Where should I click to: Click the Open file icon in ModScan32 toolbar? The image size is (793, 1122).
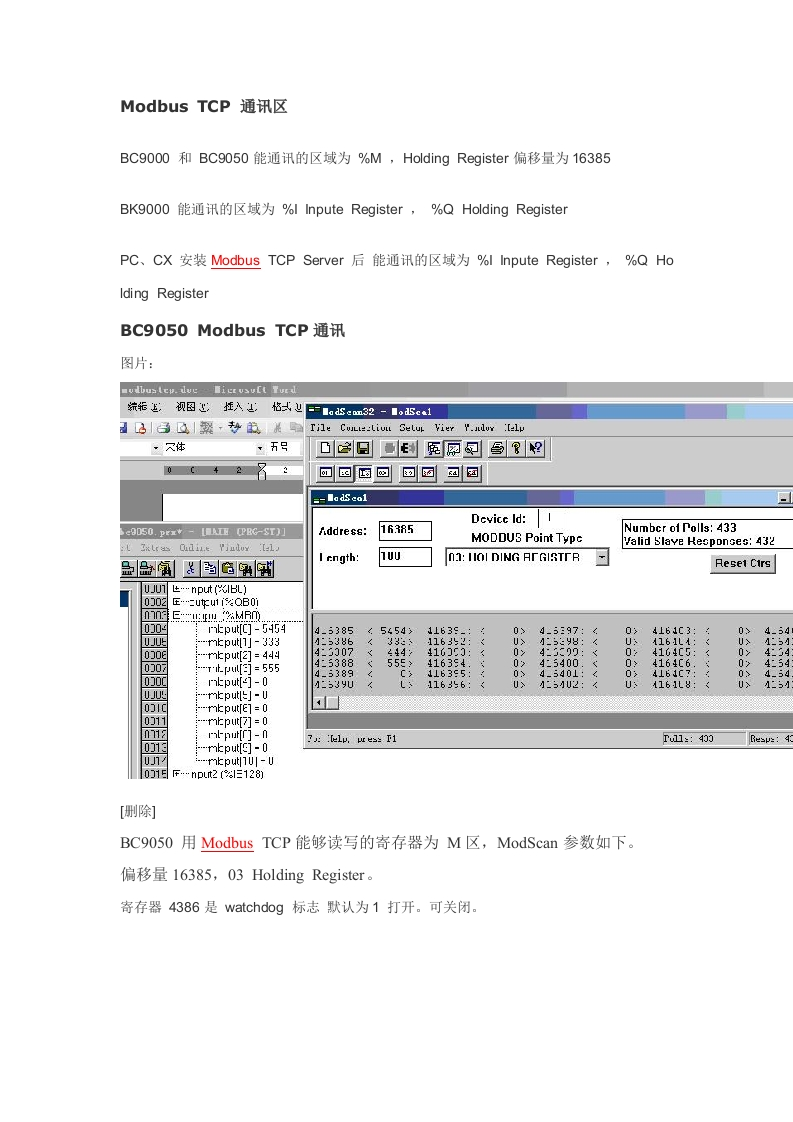(344, 449)
